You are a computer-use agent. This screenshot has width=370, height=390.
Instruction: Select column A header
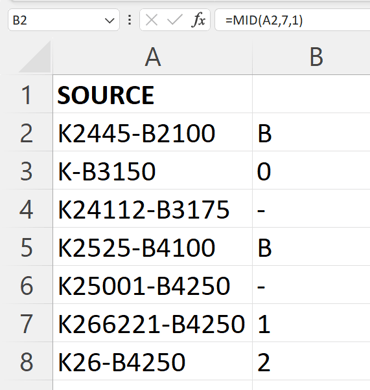click(x=153, y=57)
